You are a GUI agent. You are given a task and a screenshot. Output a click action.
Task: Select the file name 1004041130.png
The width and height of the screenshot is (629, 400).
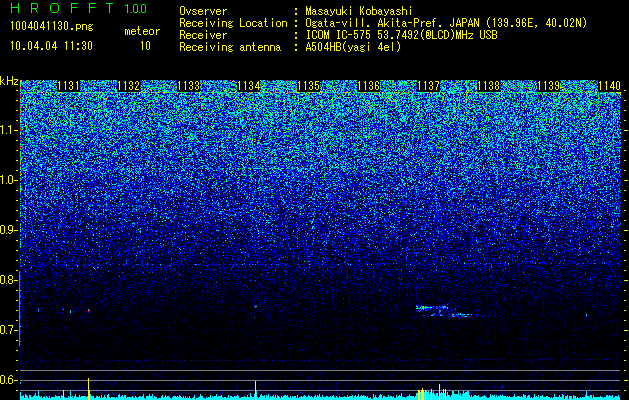point(51,26)
